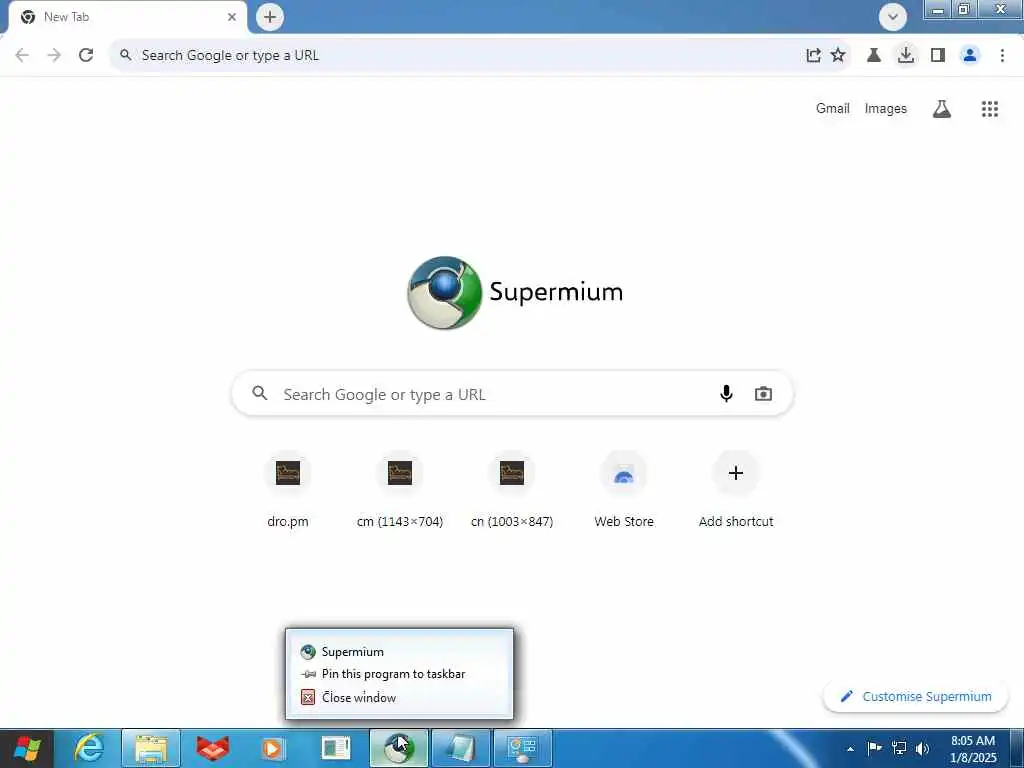Open the cm (1143×704) shortcut

[400, 489]
